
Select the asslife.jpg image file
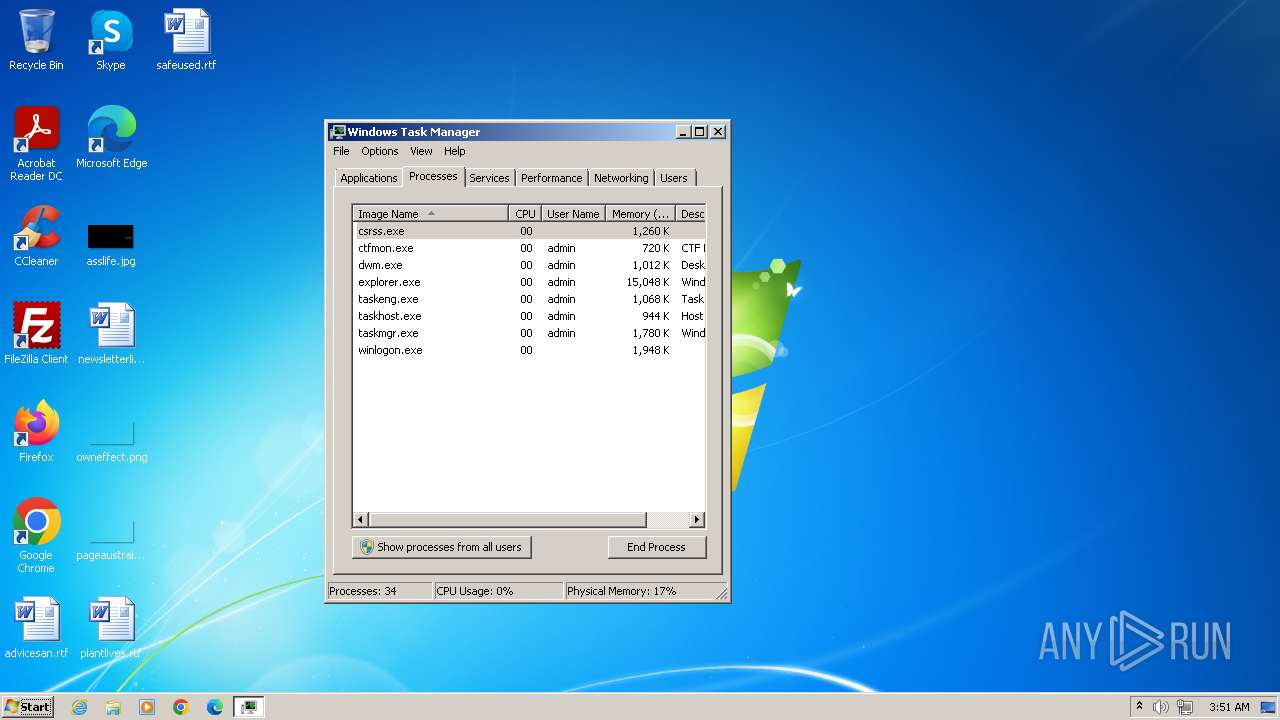pyautogui.click(x=111, y=242)
